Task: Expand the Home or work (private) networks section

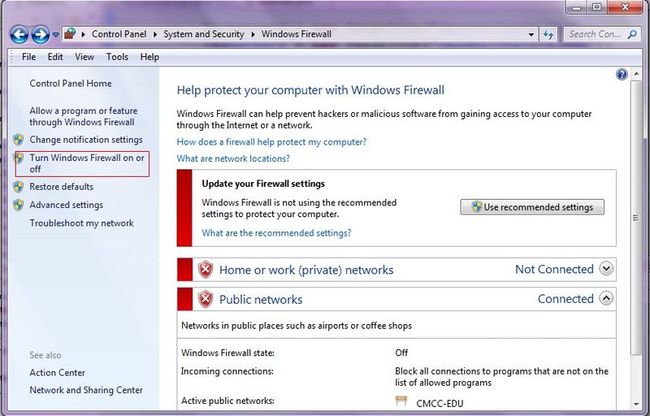Action: (x=606, y=269)
